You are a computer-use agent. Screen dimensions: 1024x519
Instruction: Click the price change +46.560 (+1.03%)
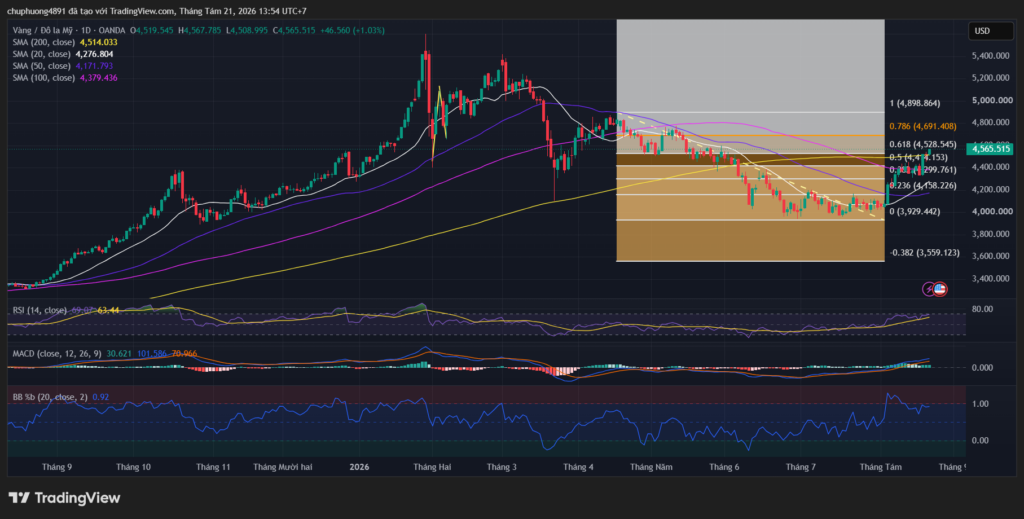coord(352,30)
